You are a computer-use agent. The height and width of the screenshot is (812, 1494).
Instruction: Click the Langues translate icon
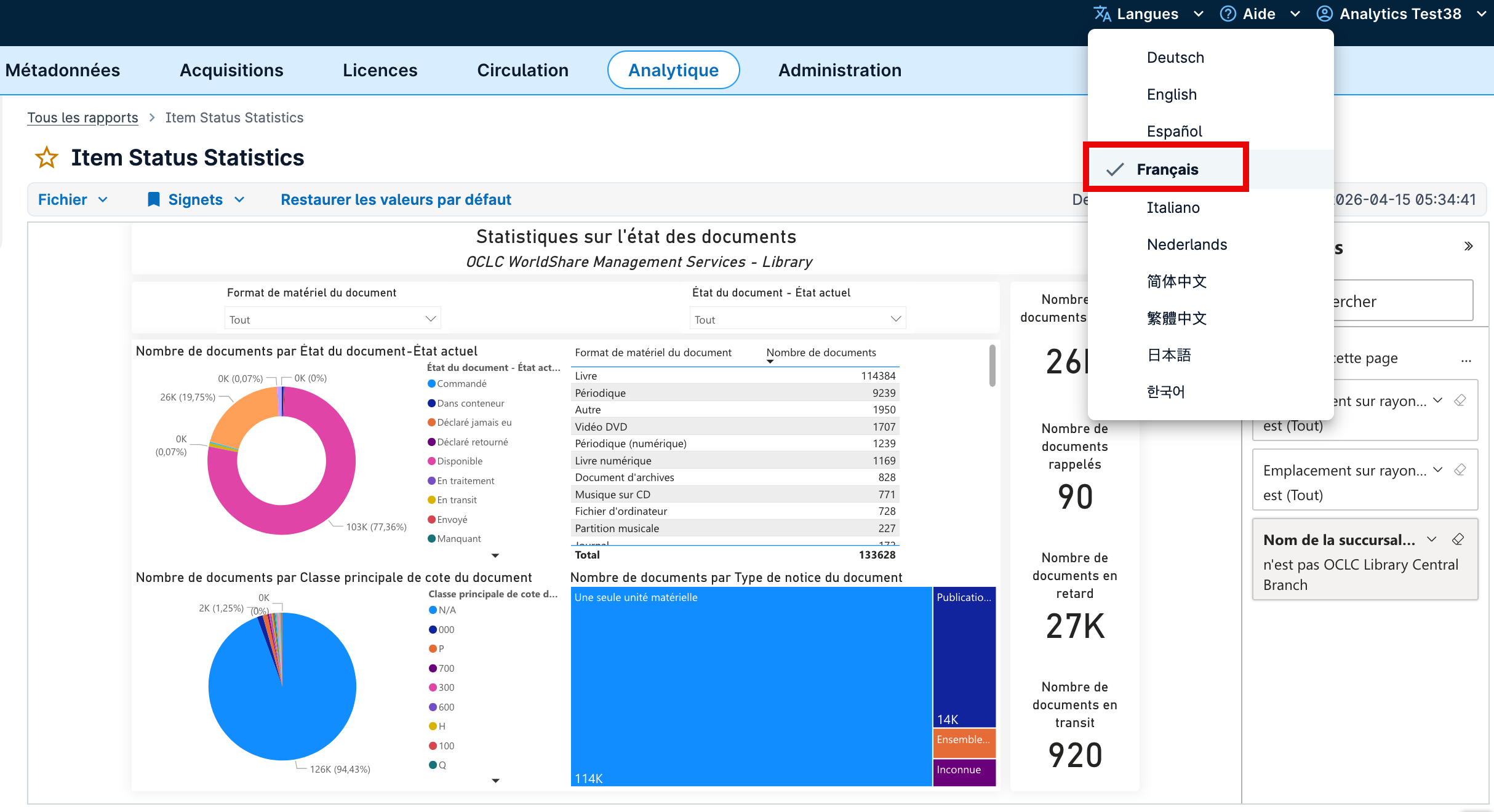click(x=1102, y=14)
